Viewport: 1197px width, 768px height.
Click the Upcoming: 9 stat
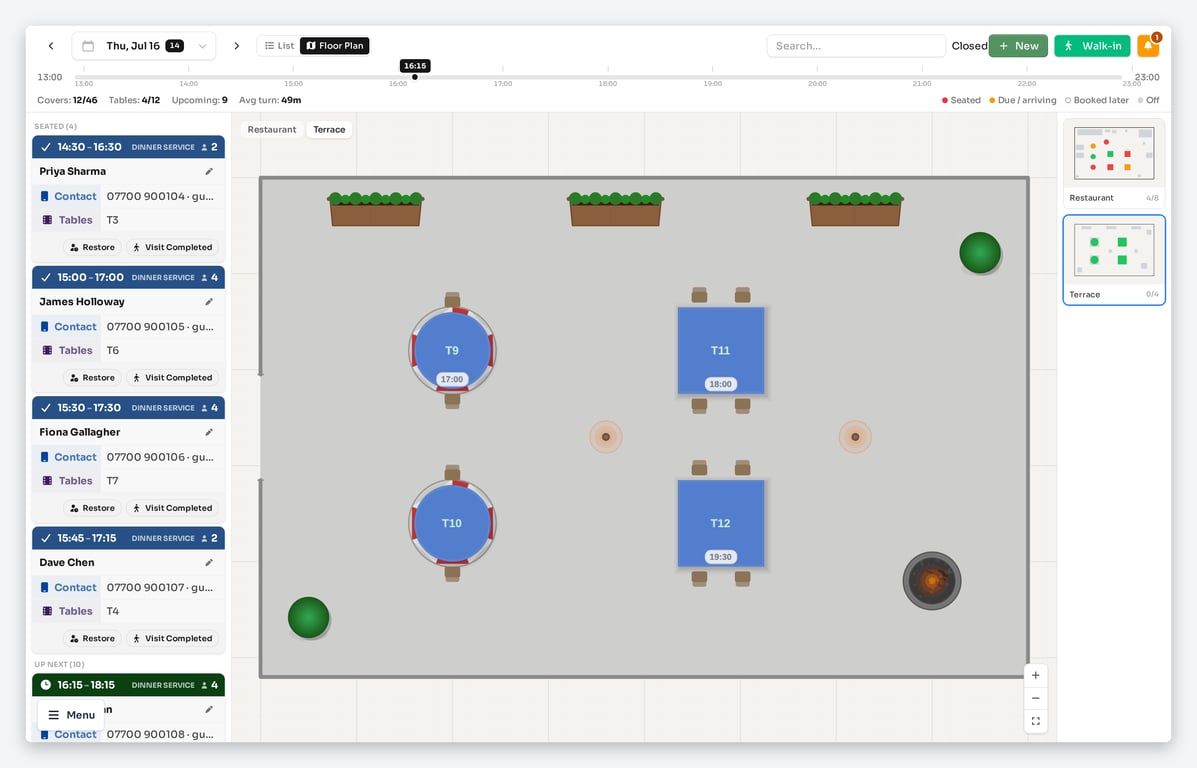199,100
